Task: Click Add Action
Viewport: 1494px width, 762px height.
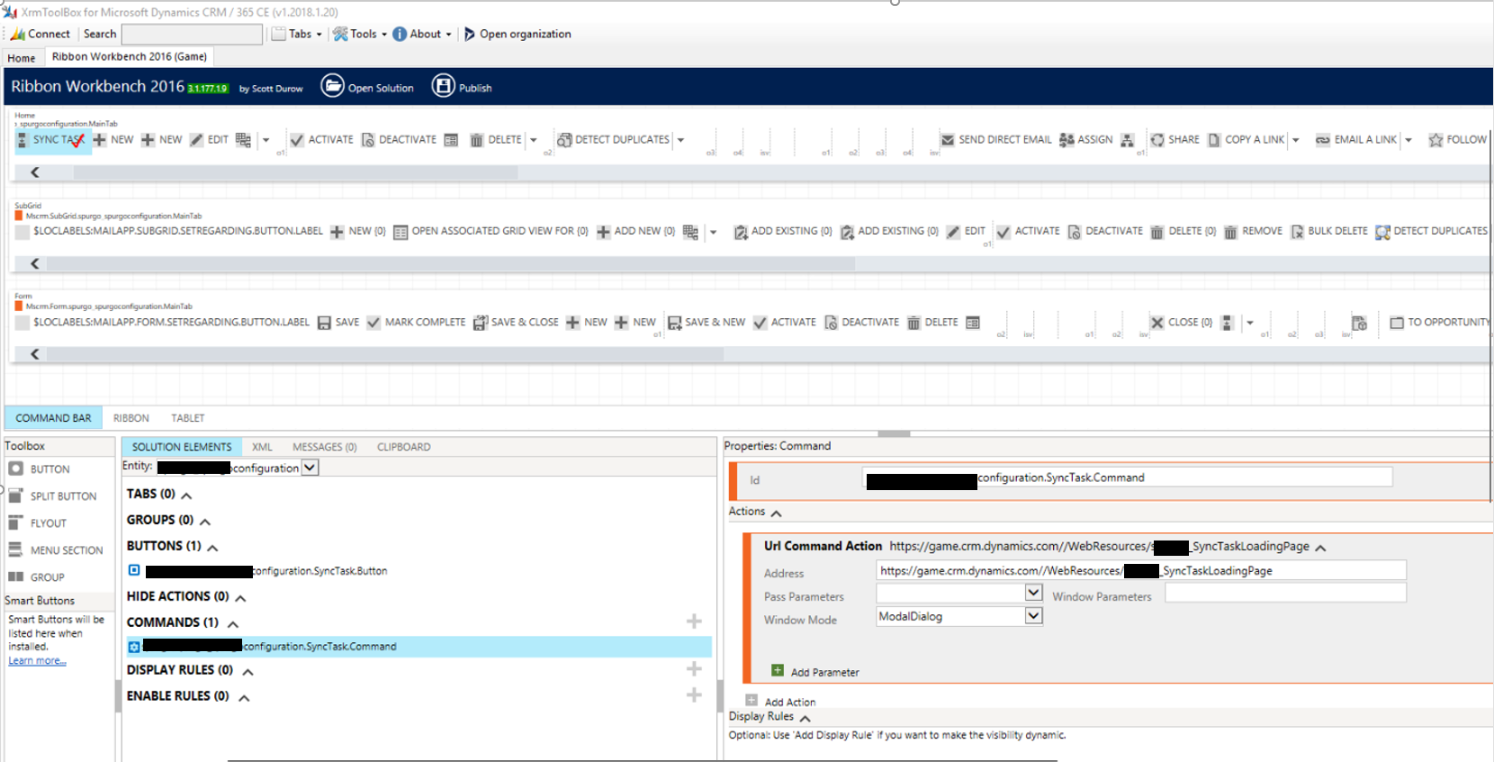Action: point(780,702)
